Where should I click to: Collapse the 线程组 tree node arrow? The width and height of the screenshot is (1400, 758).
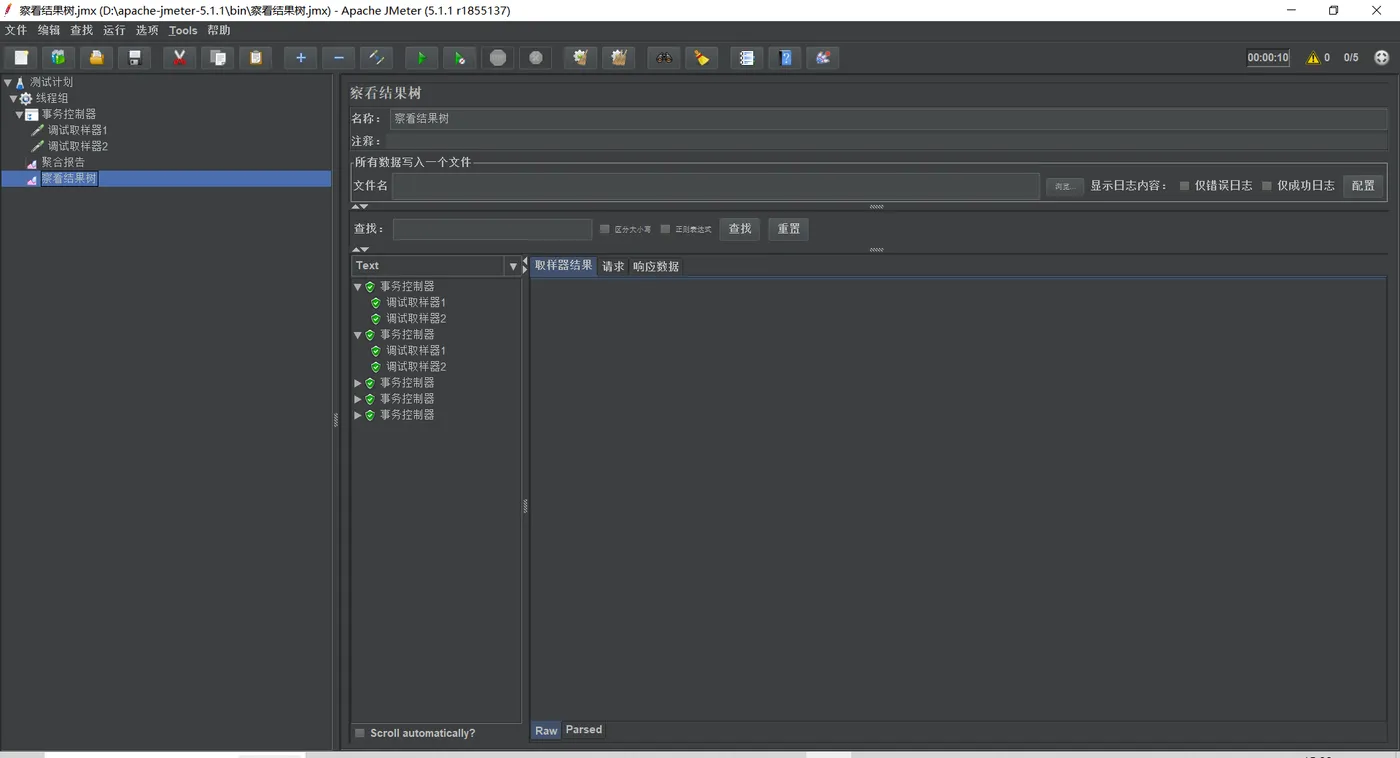(14, 99)
